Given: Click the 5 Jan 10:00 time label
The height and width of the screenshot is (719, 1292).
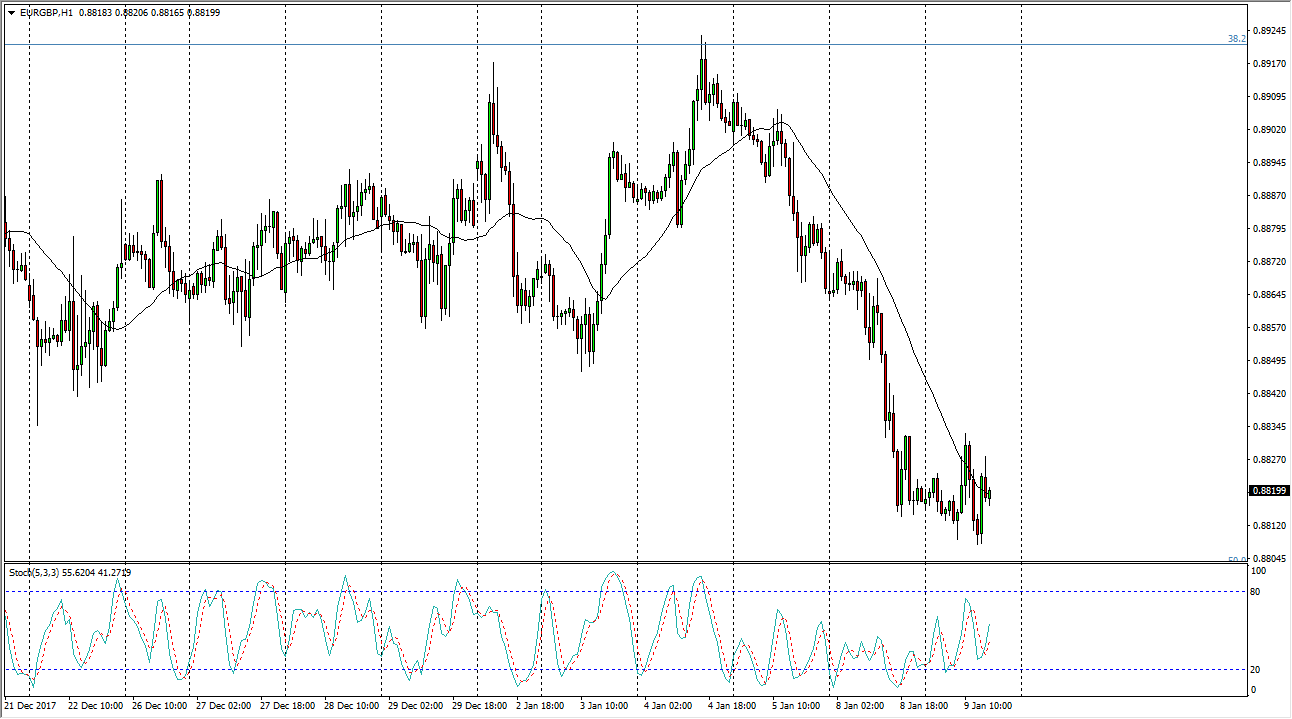Looking at the screenshot, I should point(798,706).
